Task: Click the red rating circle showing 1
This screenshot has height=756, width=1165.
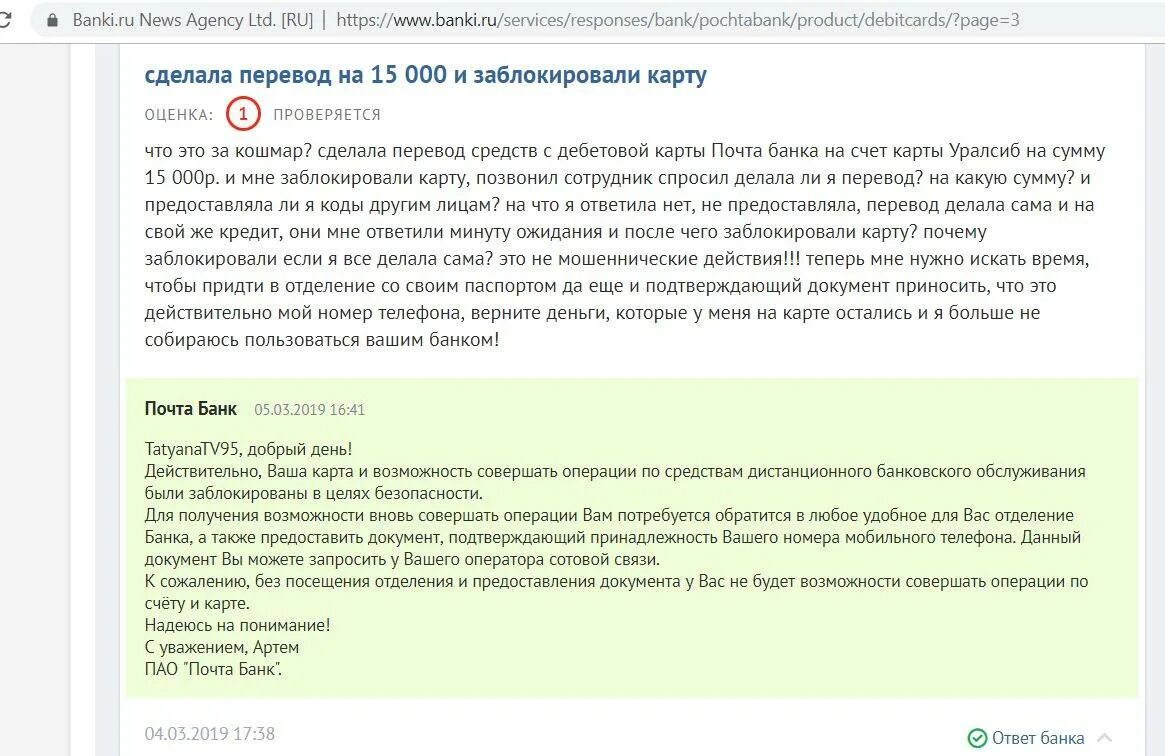Action: click(x=243, y=114)
